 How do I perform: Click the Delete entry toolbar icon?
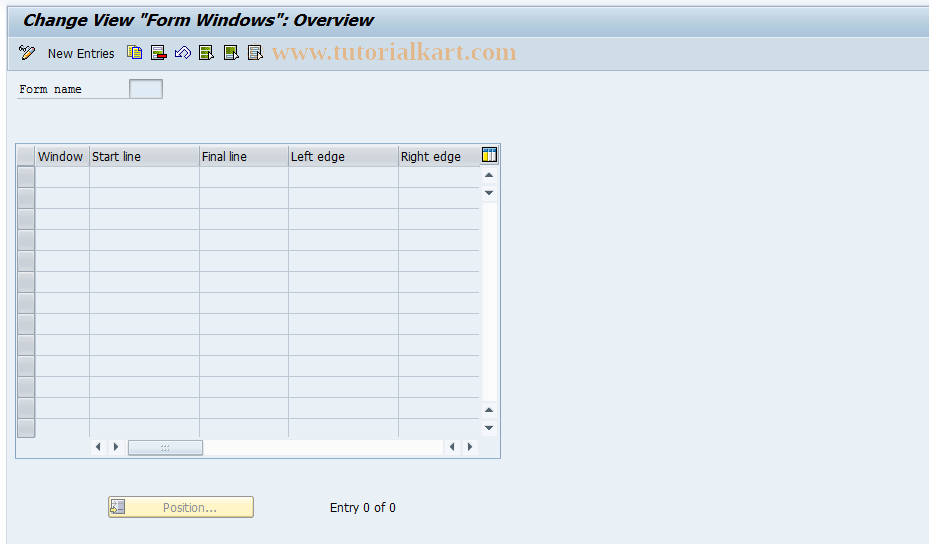click(x=159, y=53)
